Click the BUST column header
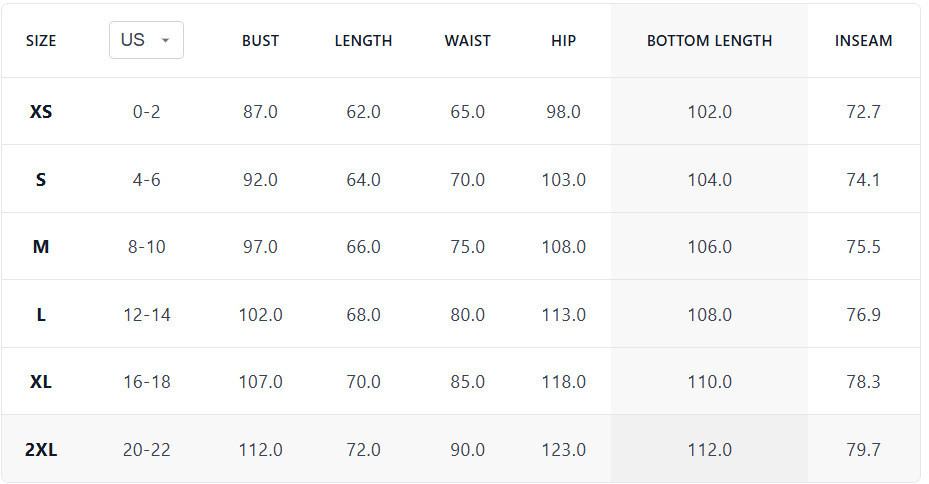 pos(260,41)
